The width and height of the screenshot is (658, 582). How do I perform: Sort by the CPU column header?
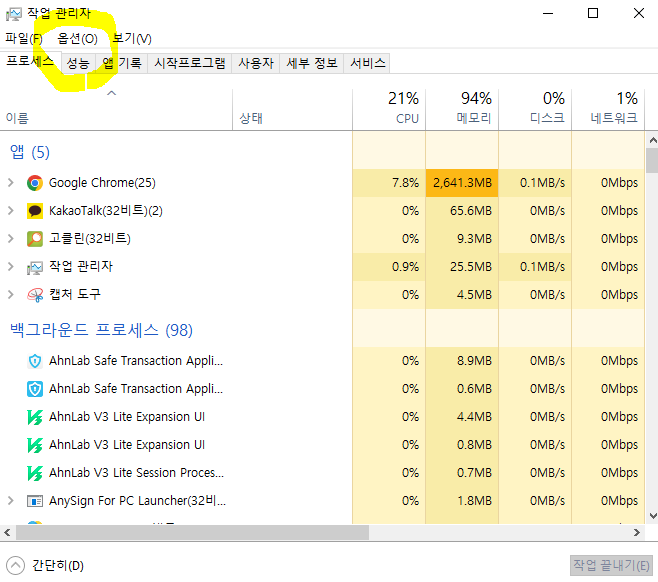click(x=389, y=109)
